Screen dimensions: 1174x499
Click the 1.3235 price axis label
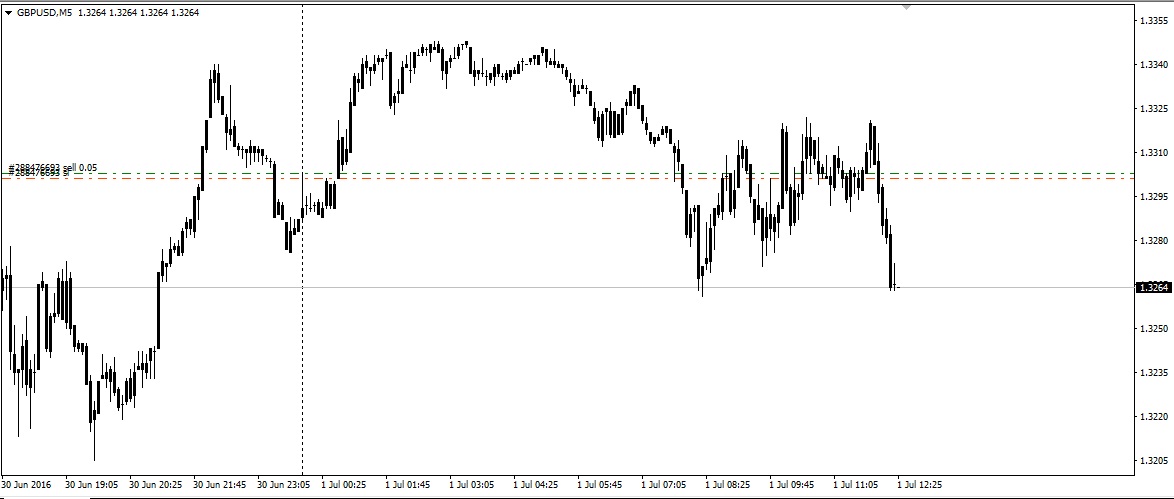tap(1152, 373)
